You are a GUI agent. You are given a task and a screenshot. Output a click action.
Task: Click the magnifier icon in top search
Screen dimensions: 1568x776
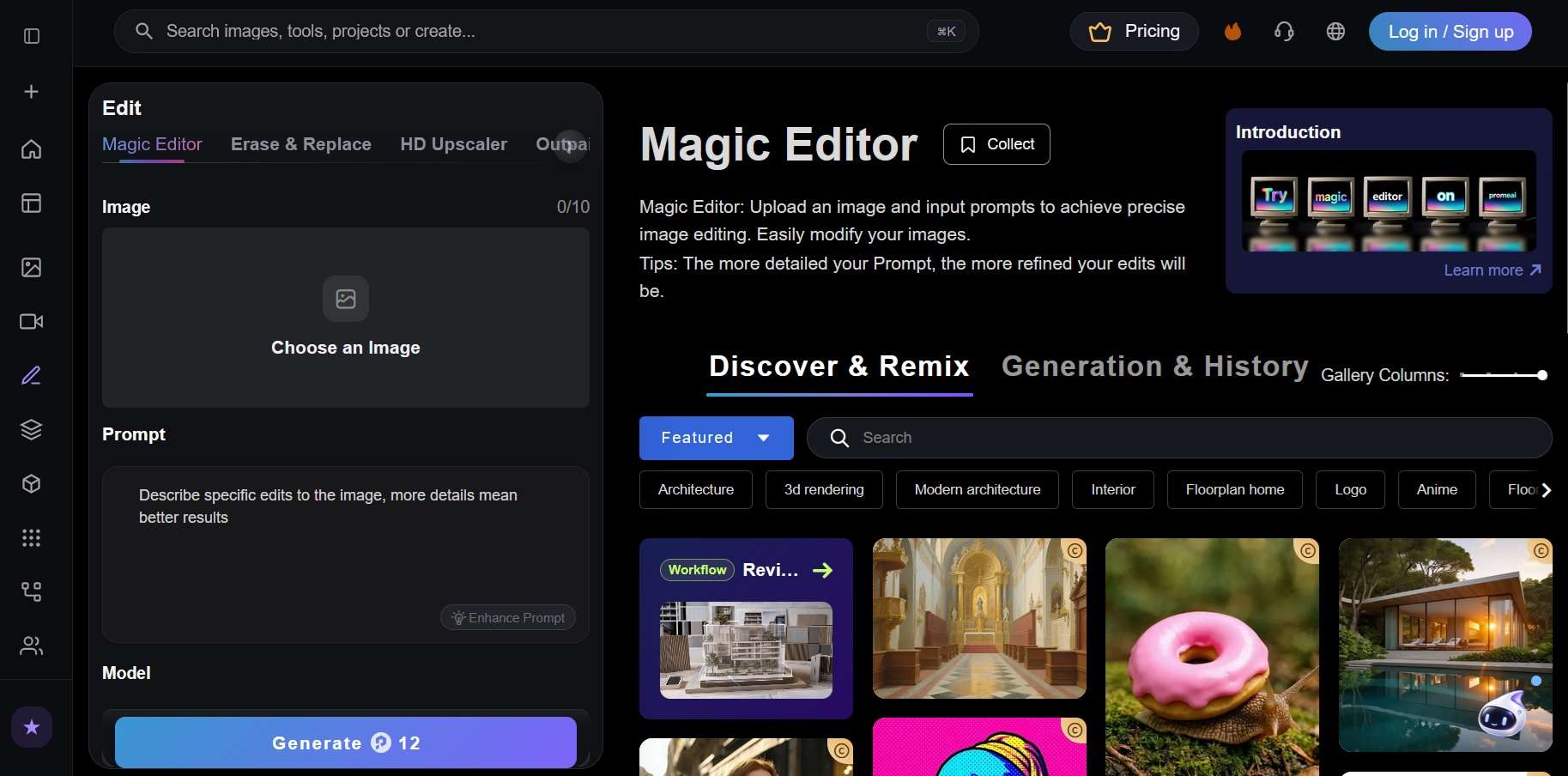point(144,32)
